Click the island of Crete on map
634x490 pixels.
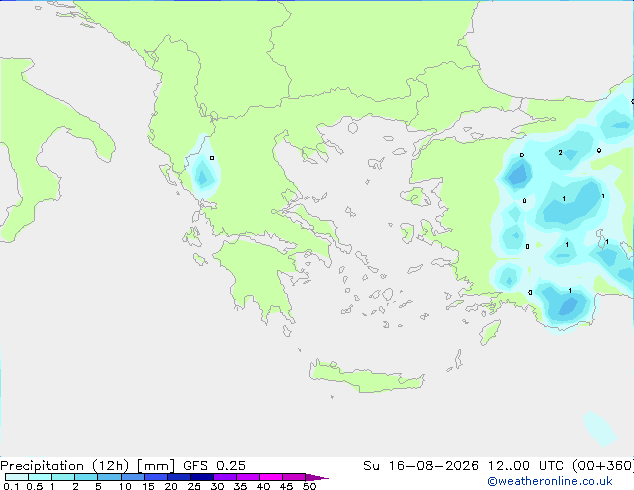(x=366, y=376)
